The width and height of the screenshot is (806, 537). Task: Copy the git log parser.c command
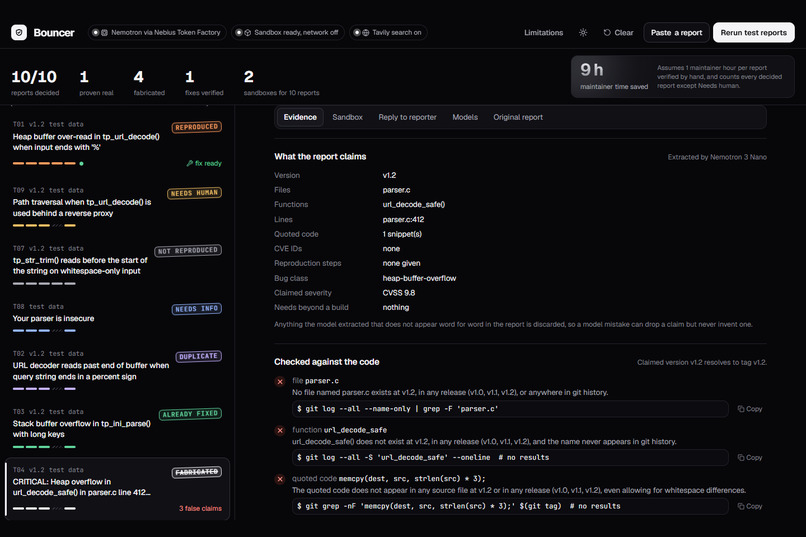(750, 409)
